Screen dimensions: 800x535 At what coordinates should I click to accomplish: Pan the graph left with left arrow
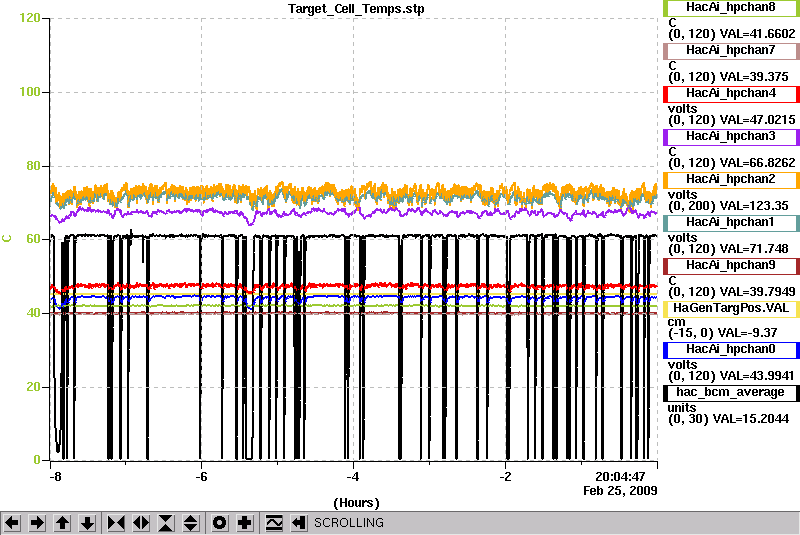[x=12, y=523]
